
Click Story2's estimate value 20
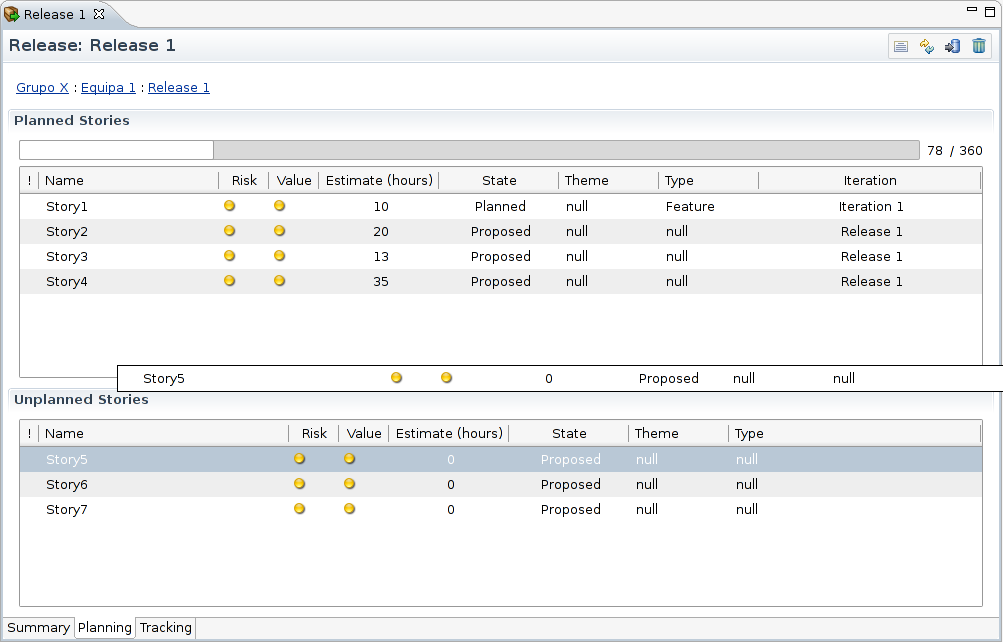pyautogui.click(x=381, y=231)
